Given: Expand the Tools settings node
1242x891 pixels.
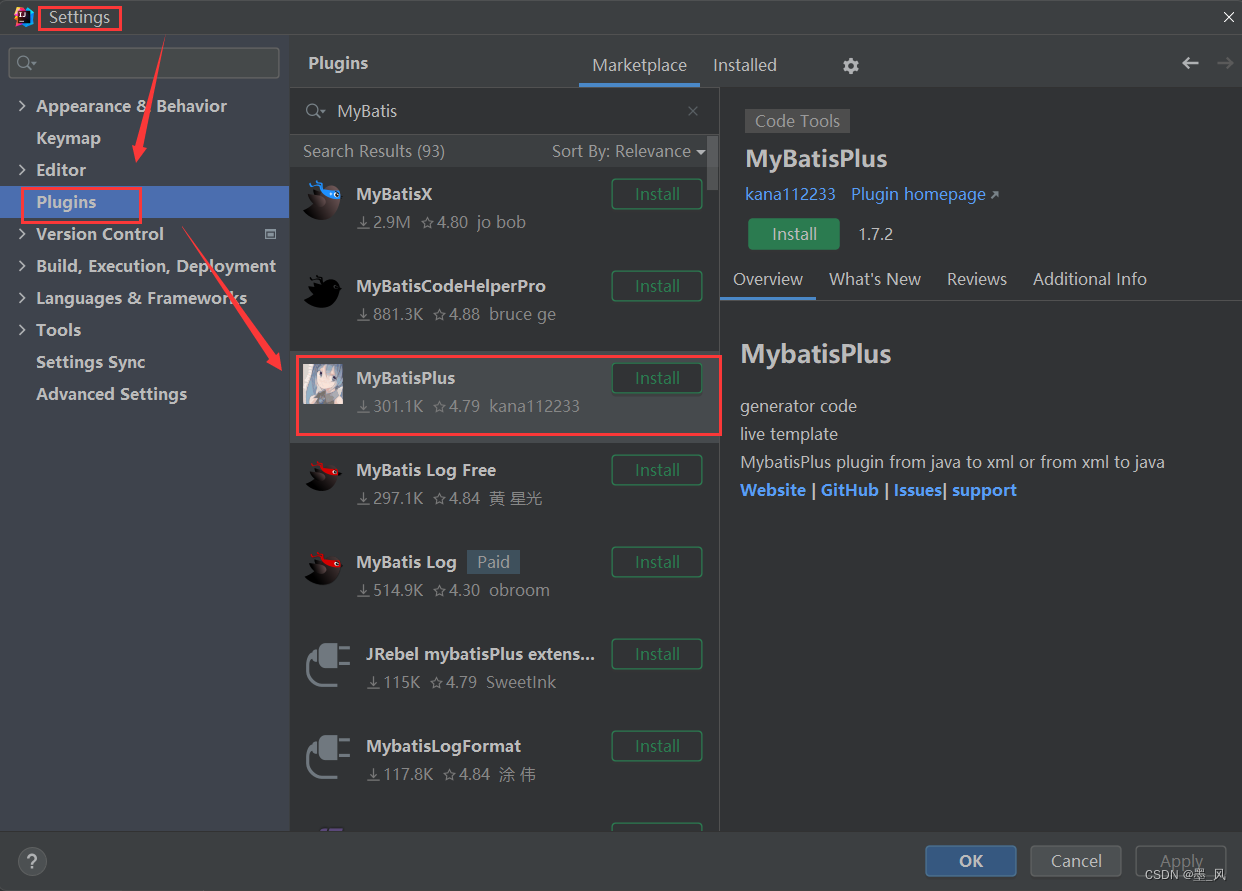Looking at the screenshot, I should (22, 330).
